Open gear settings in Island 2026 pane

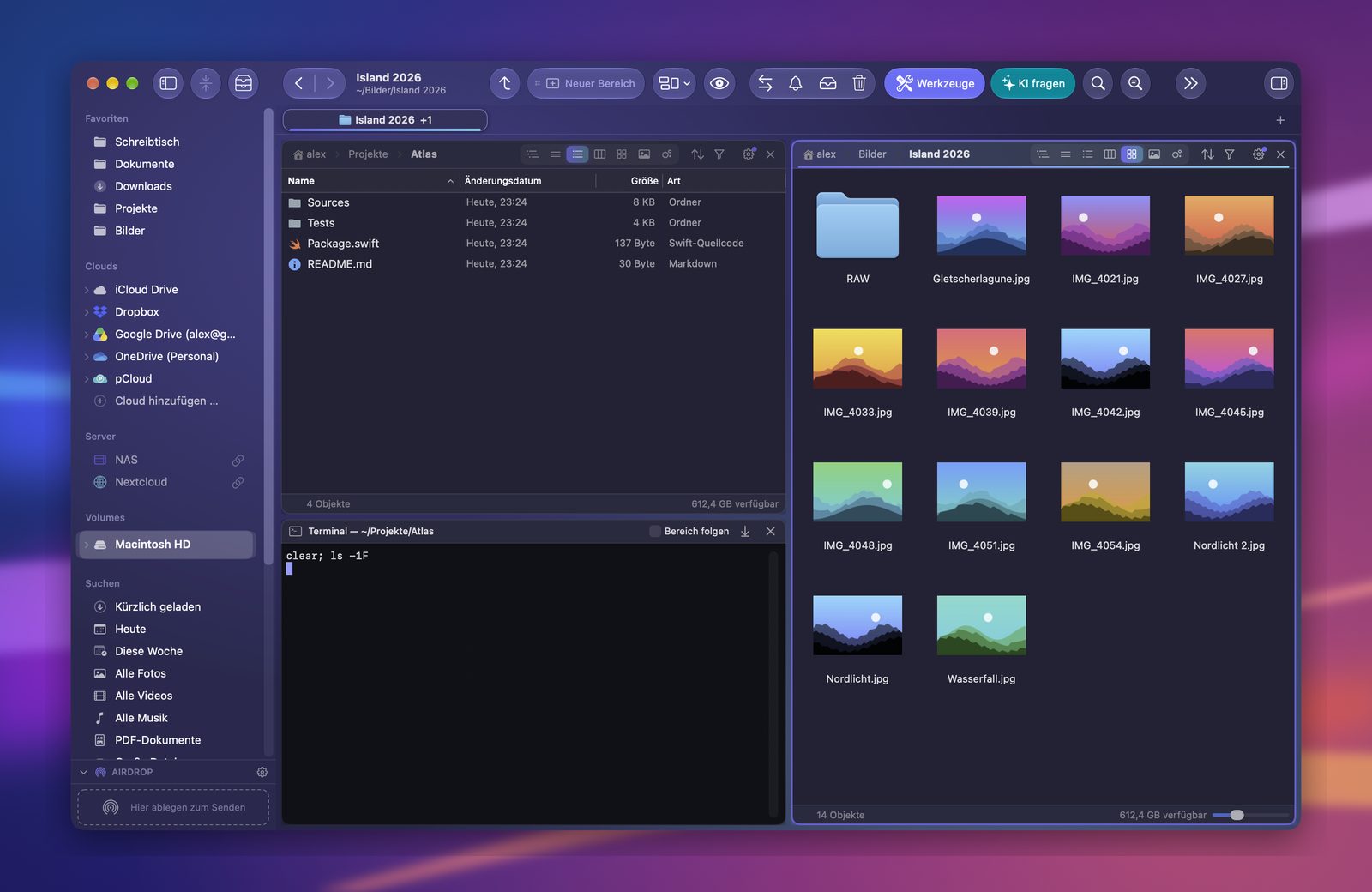[x=1259, y=154]
